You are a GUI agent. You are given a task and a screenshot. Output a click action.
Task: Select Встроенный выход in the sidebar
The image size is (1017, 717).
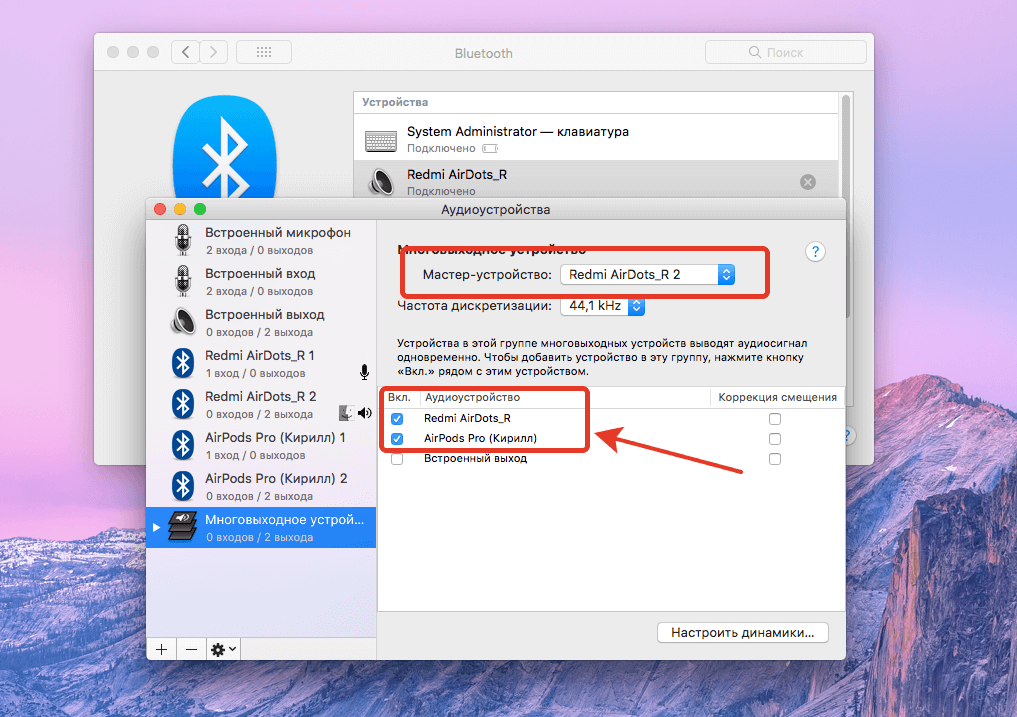tap(264, 321)
